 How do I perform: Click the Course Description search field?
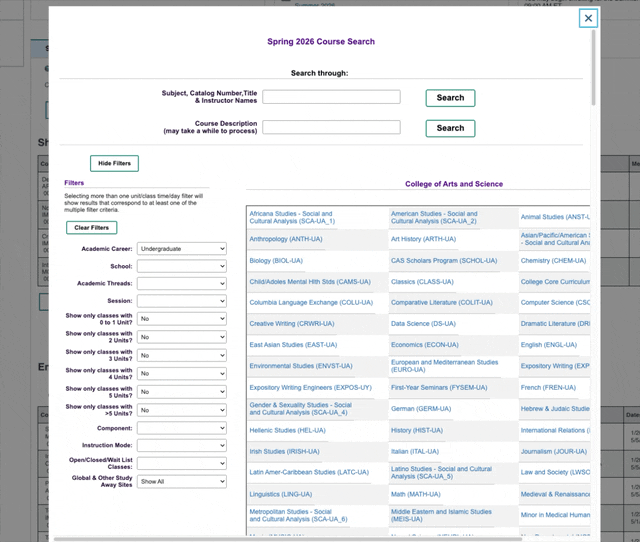(331, 127)
